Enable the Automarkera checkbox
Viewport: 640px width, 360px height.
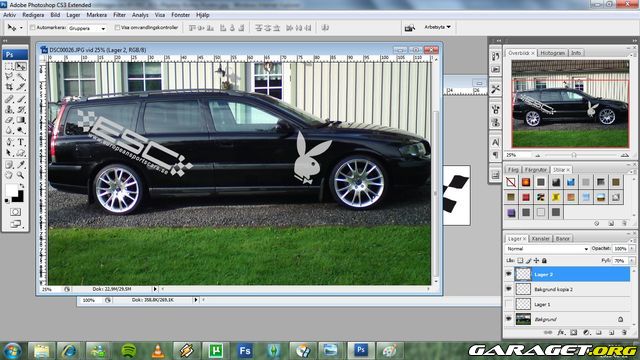(x=33, y=28)
